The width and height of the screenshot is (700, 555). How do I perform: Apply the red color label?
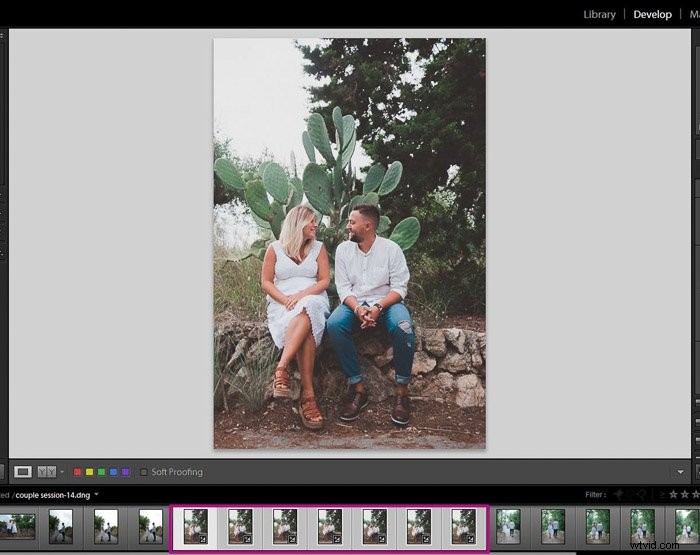pyautogui.click(x=77, y=472)
